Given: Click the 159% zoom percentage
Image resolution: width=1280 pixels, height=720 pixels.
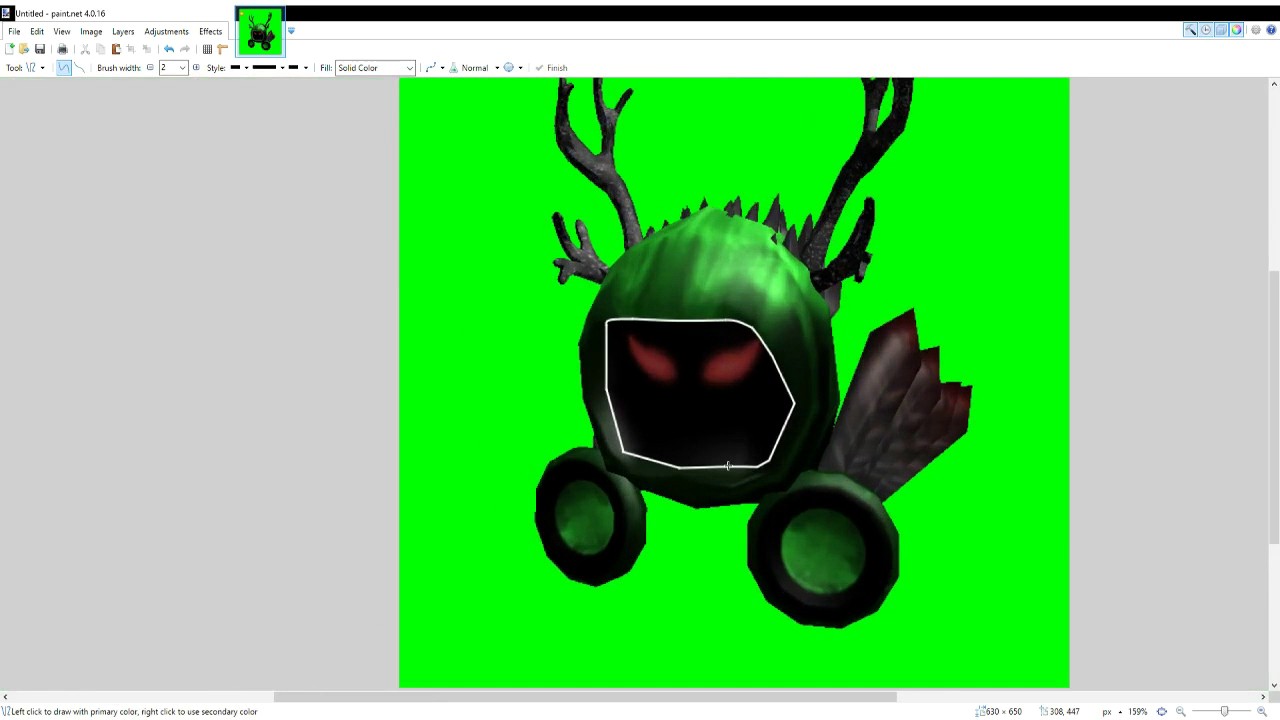Looking at the screenshot, I should click(x=1137, y=712).
